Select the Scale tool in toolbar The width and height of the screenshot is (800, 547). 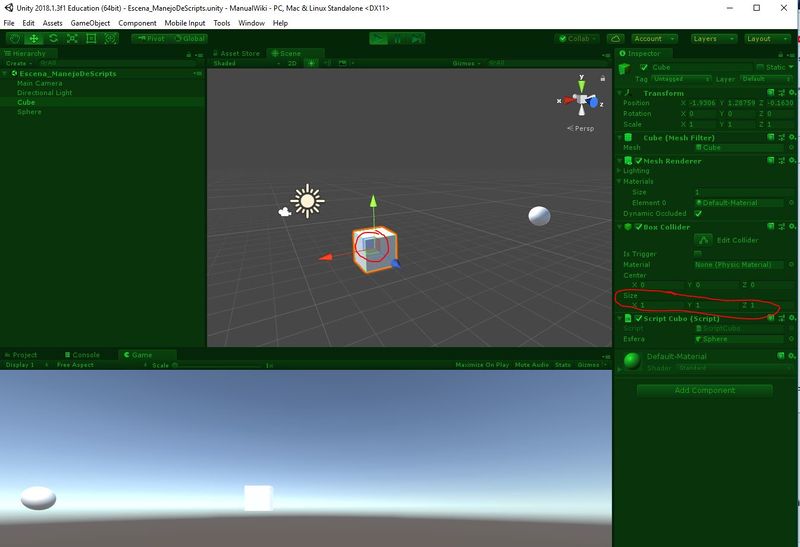[x=72, y=39]
